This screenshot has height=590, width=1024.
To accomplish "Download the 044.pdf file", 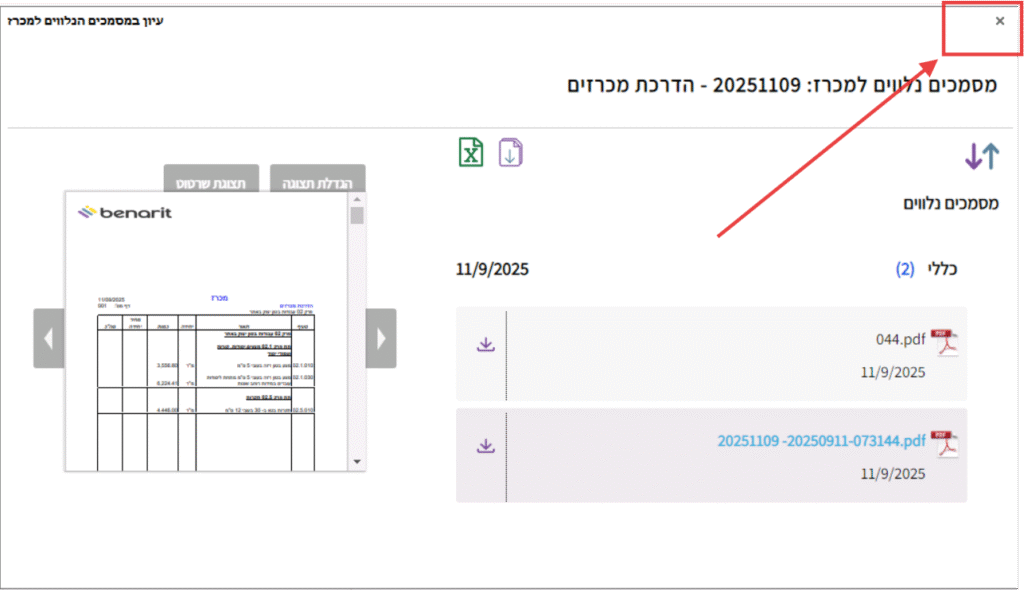I will click(485, 344).
